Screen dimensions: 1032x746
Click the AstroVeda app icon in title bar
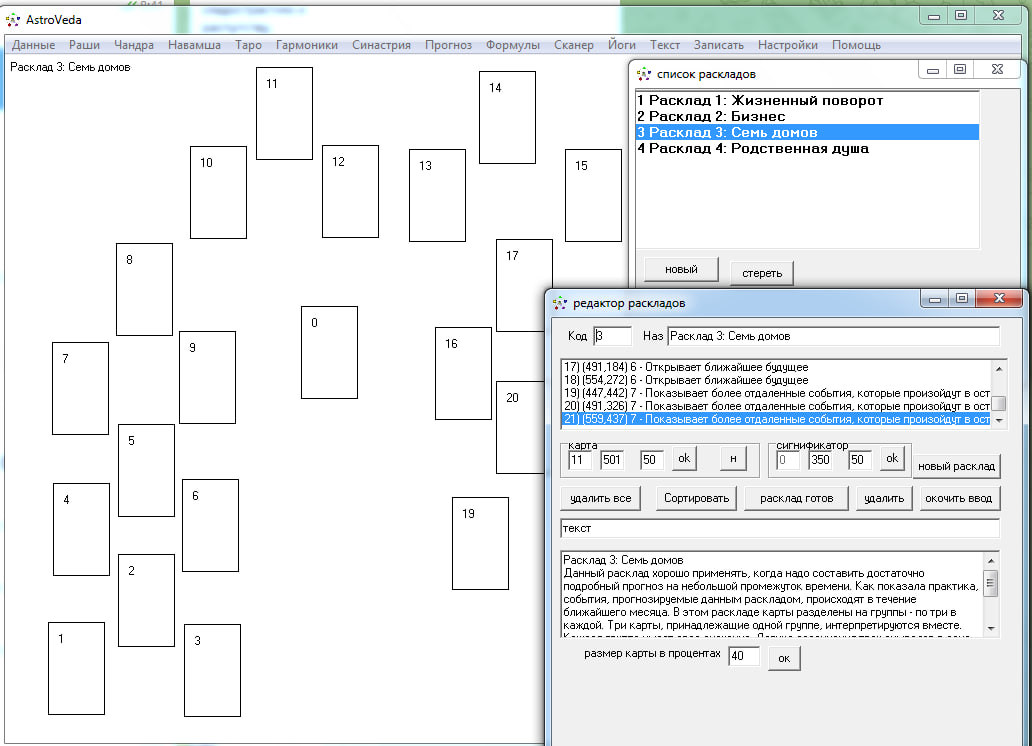[13, 19]
